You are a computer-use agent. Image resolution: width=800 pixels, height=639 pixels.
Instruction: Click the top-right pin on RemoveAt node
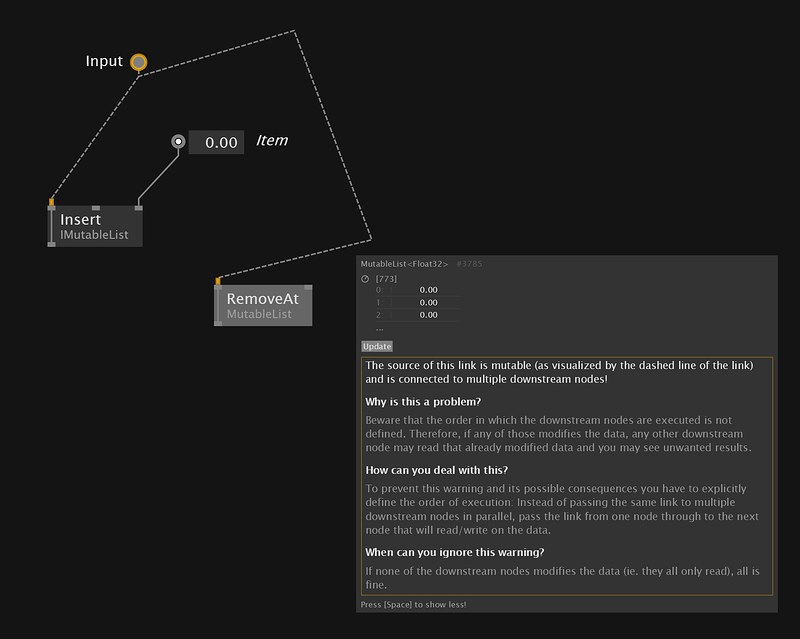(308, 286)
